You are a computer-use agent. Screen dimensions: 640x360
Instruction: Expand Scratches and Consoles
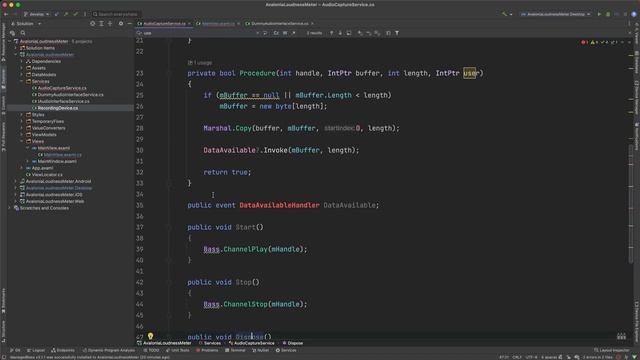(10, 208)
